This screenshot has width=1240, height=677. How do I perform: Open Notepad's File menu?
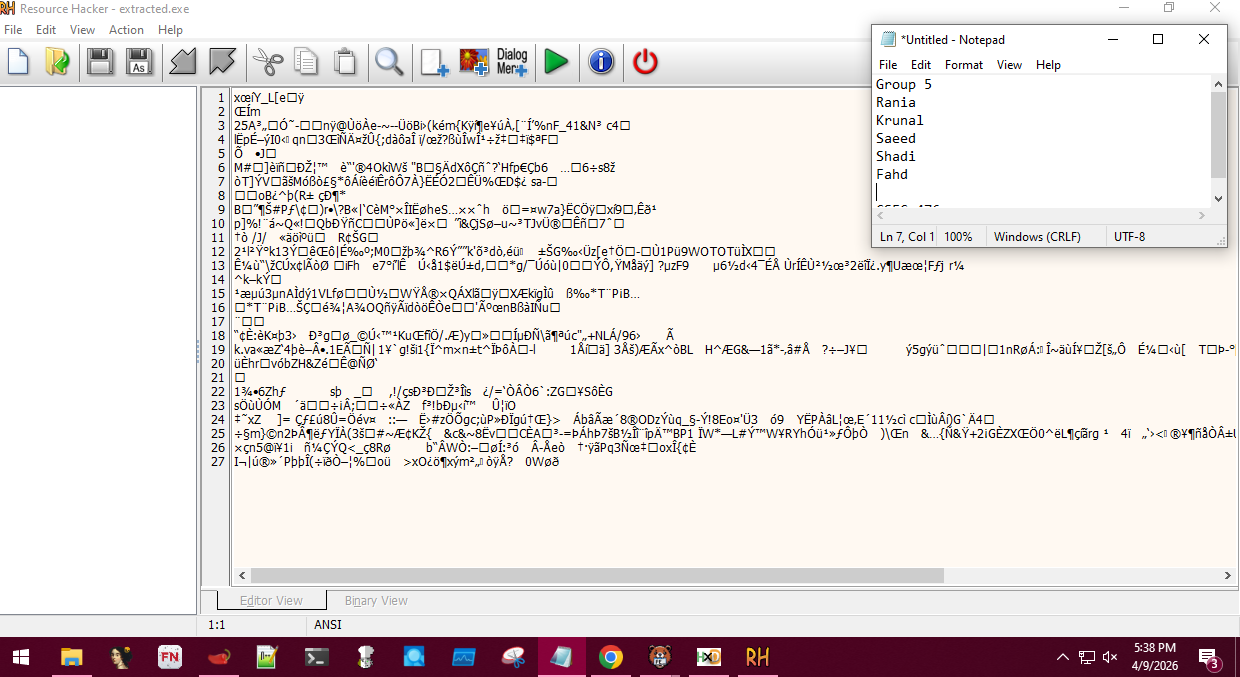pos(888,64)
